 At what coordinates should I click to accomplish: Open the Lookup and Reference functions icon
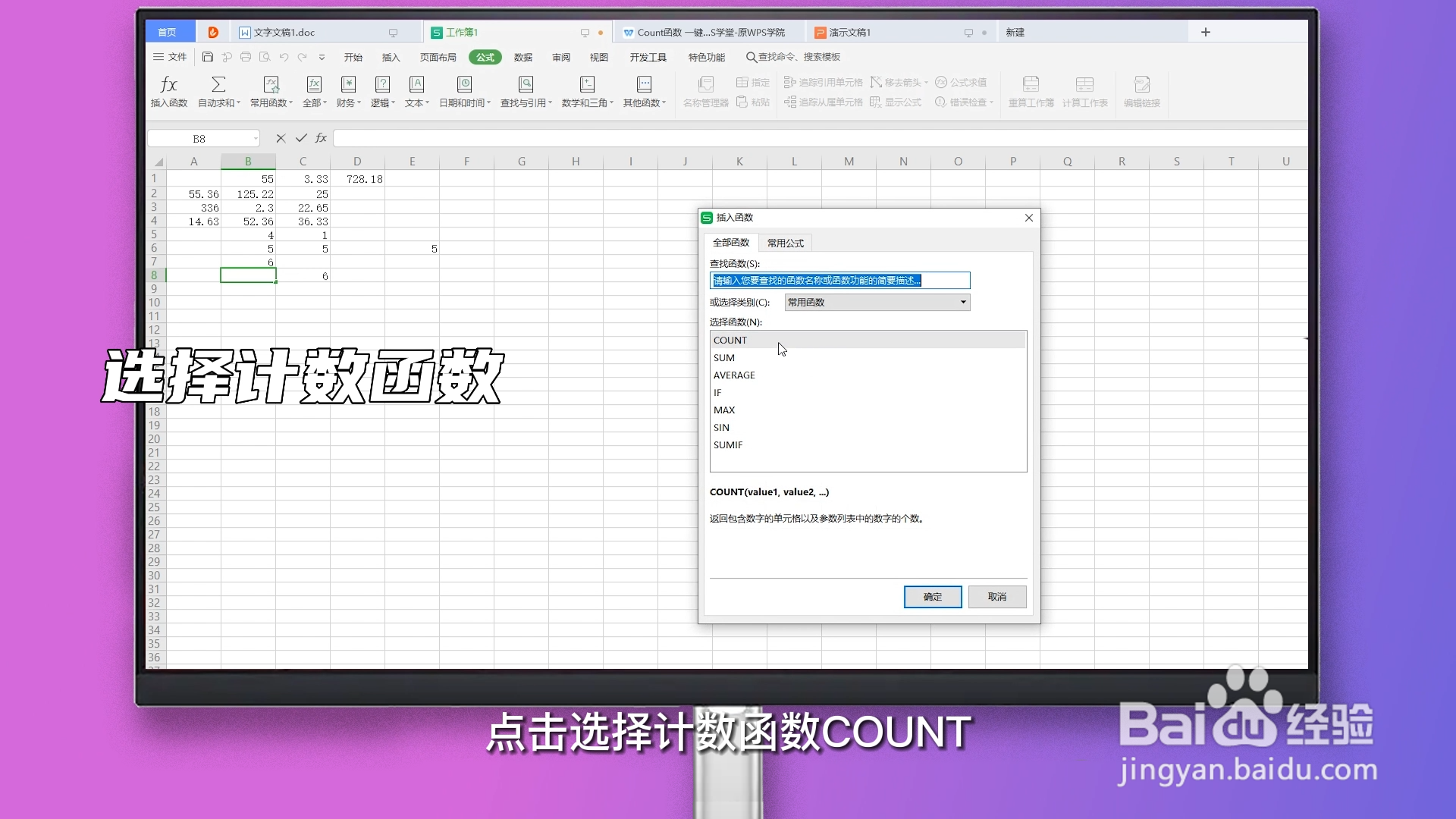tap(526, 84)
